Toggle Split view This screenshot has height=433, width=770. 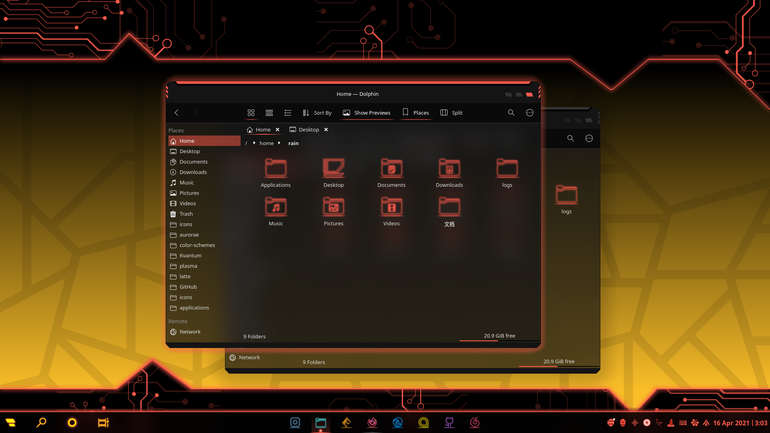451,113
